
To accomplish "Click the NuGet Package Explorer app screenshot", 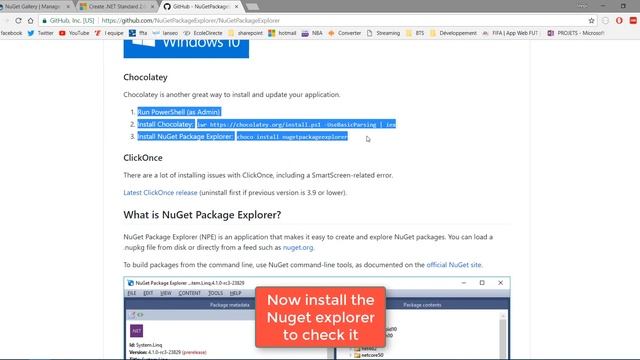I will (x=317, y=318).
